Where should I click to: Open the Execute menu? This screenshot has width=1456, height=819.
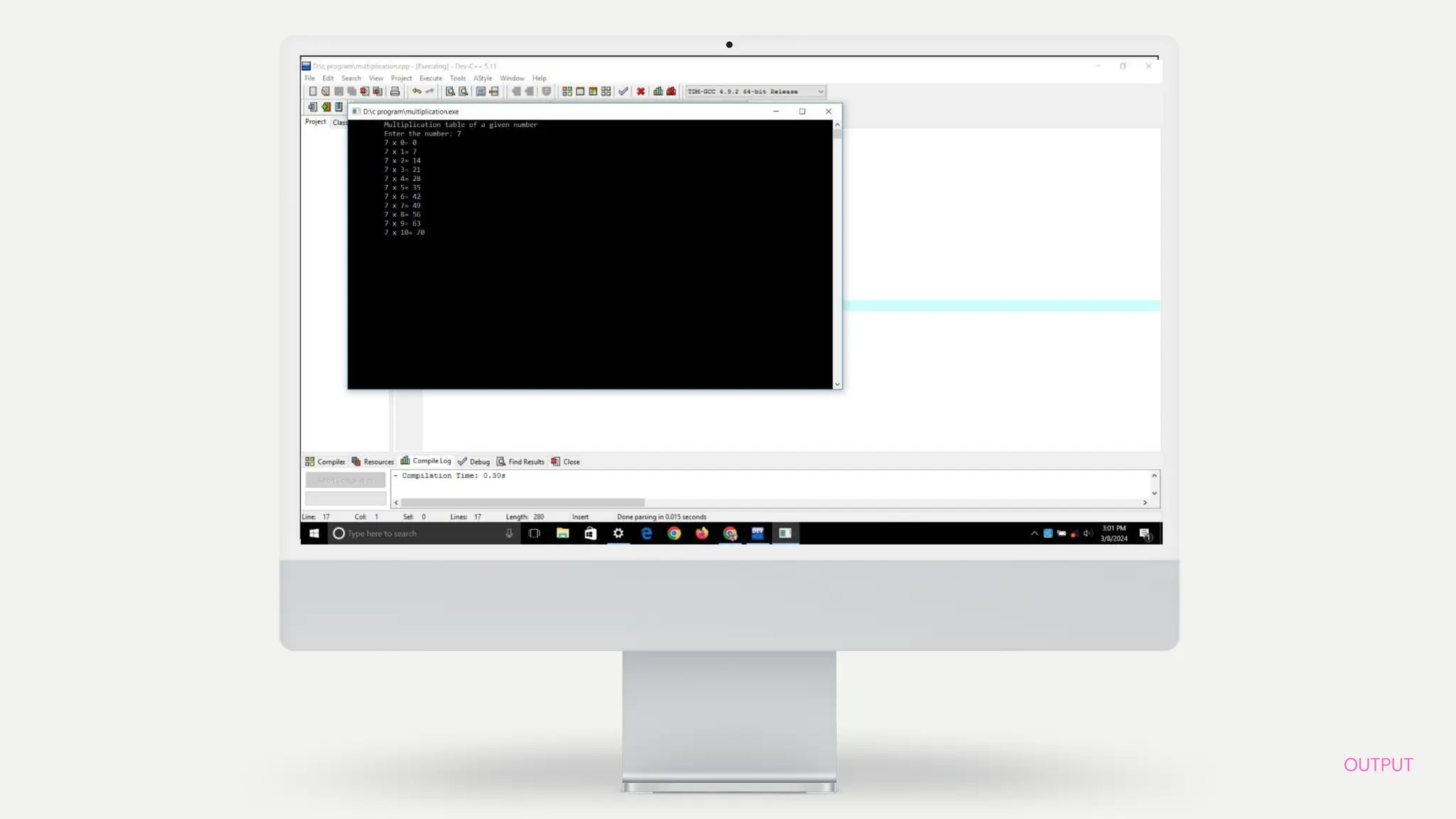(x=430, y=78)
